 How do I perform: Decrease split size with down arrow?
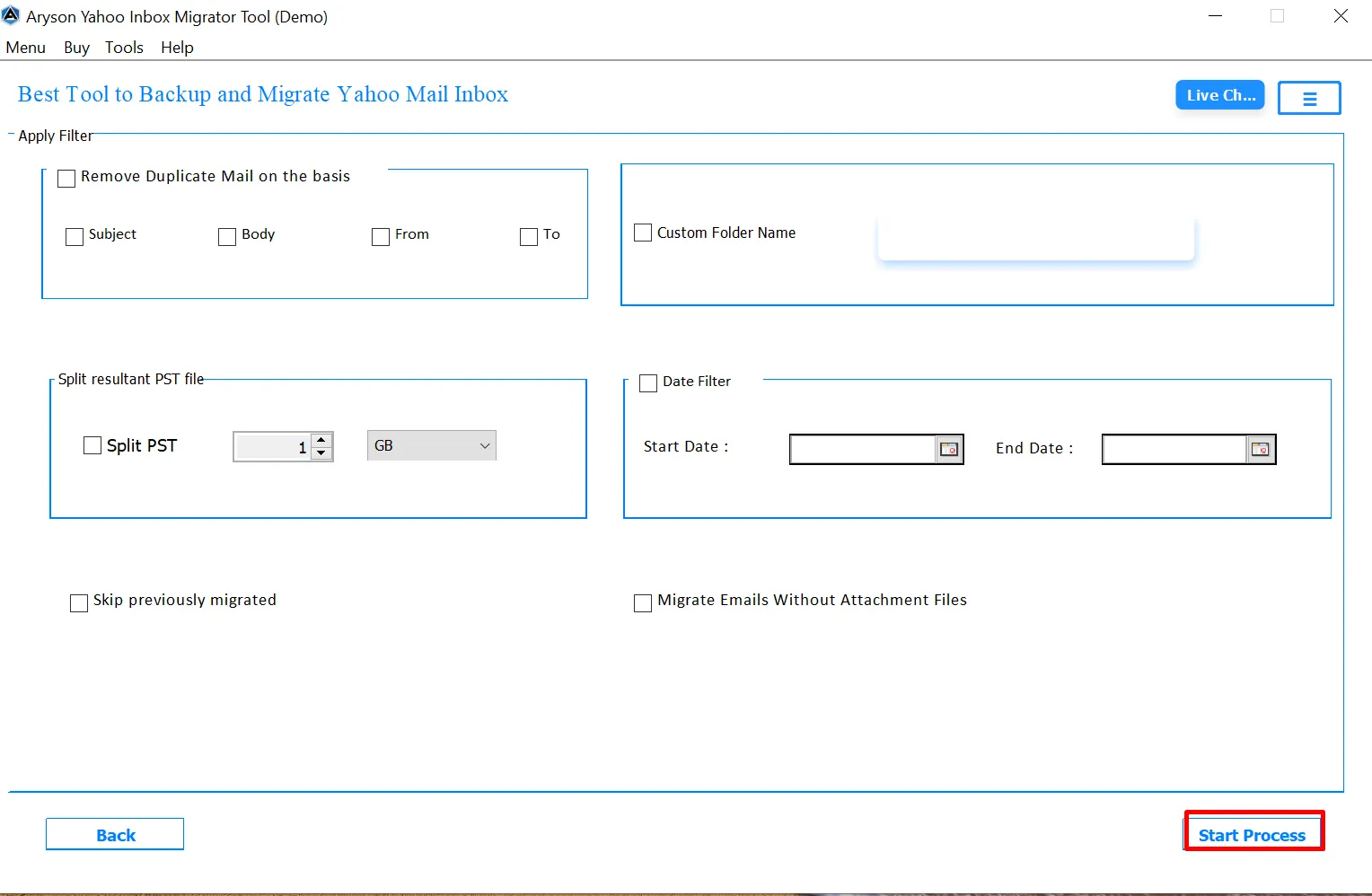pos(321,452)
